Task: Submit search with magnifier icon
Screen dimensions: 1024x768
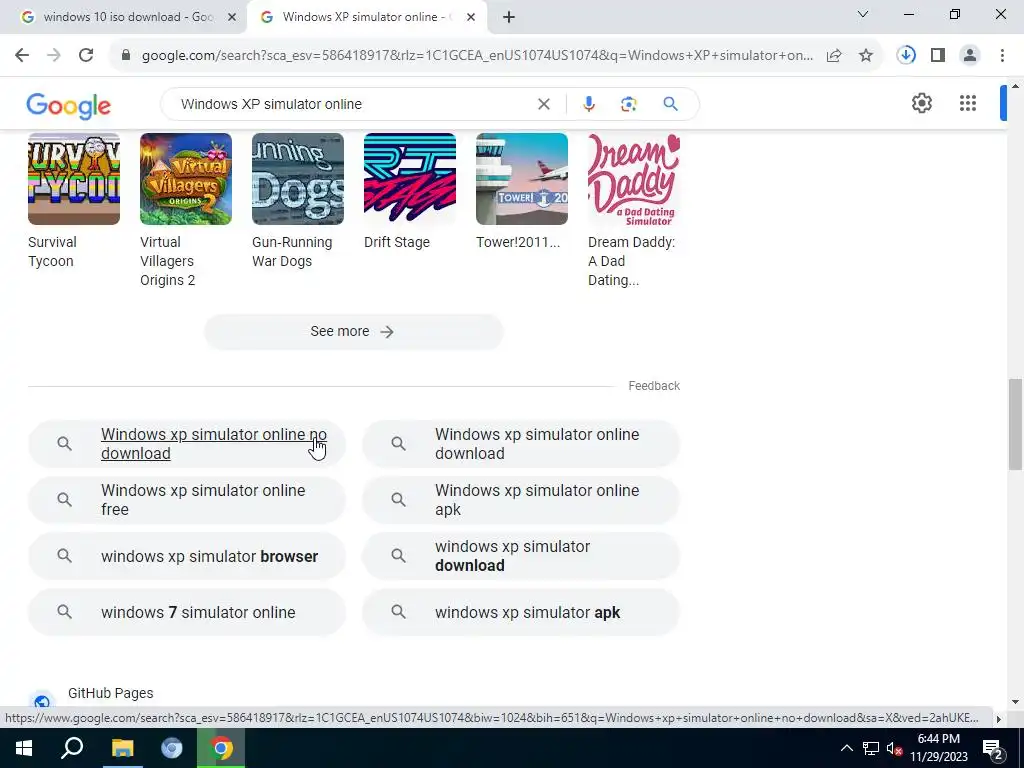Action: tap(670, 104)
